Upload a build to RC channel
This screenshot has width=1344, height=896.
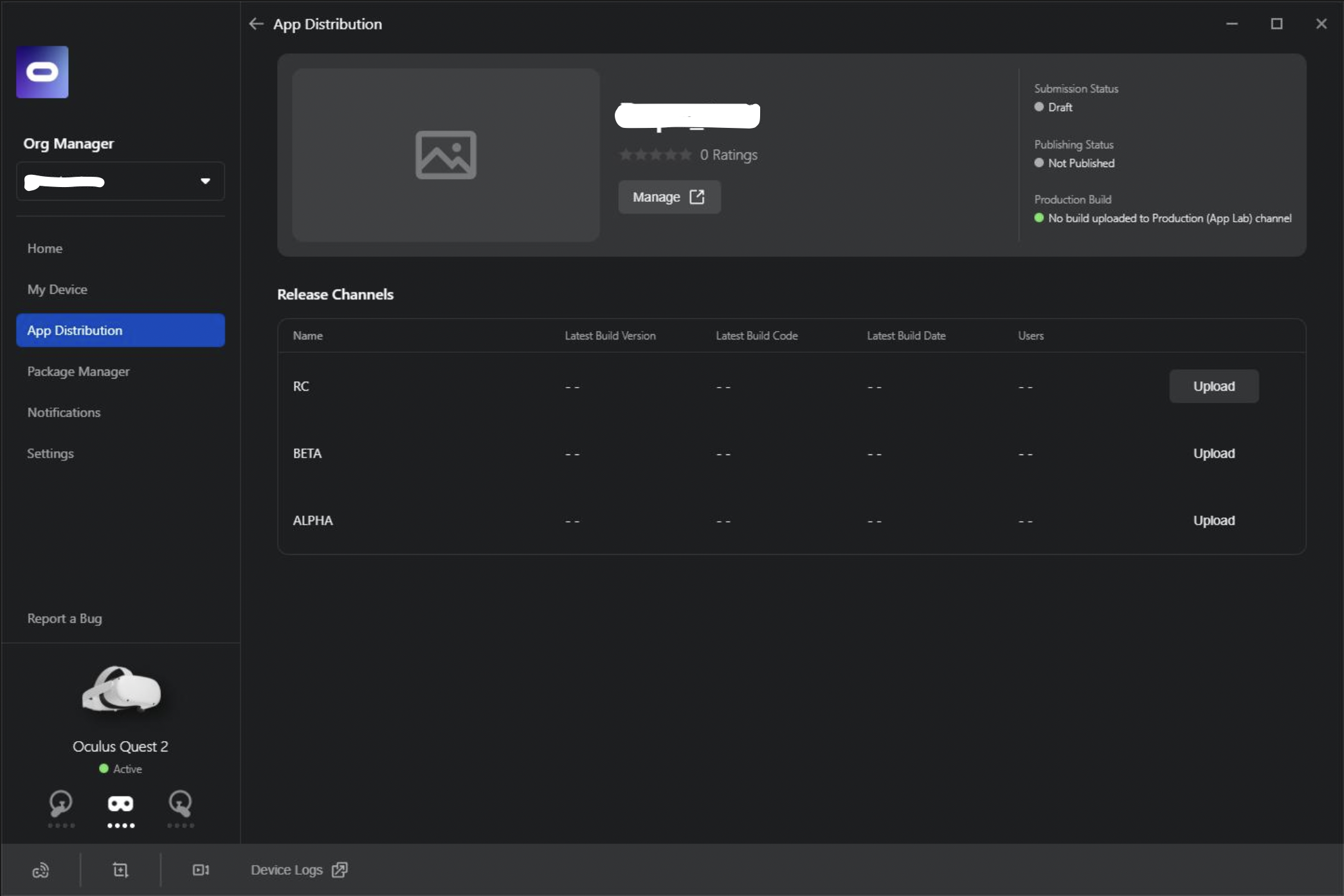coord(1213,386)
